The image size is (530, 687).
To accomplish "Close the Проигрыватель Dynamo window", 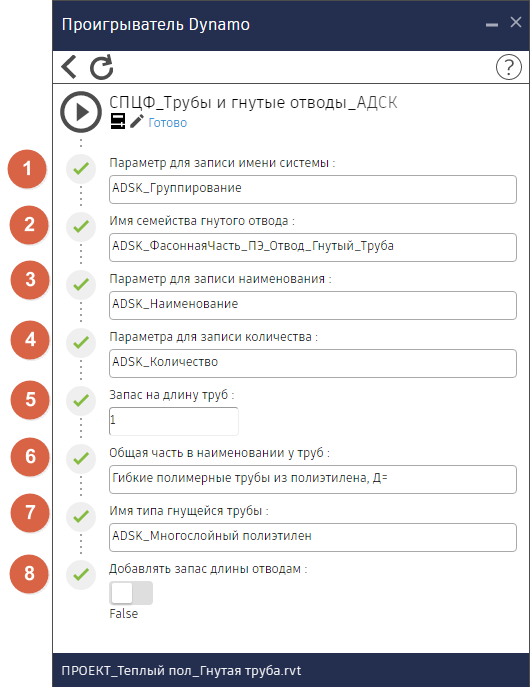I will coord(516,22).
